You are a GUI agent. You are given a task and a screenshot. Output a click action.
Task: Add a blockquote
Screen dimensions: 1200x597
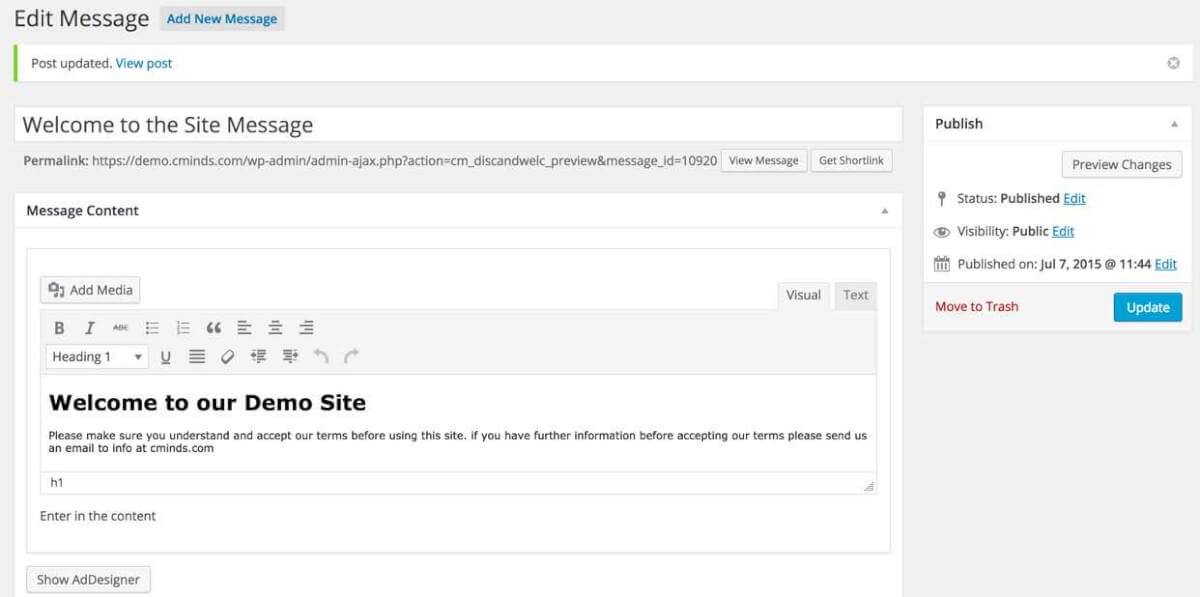(x=213, y=328)
